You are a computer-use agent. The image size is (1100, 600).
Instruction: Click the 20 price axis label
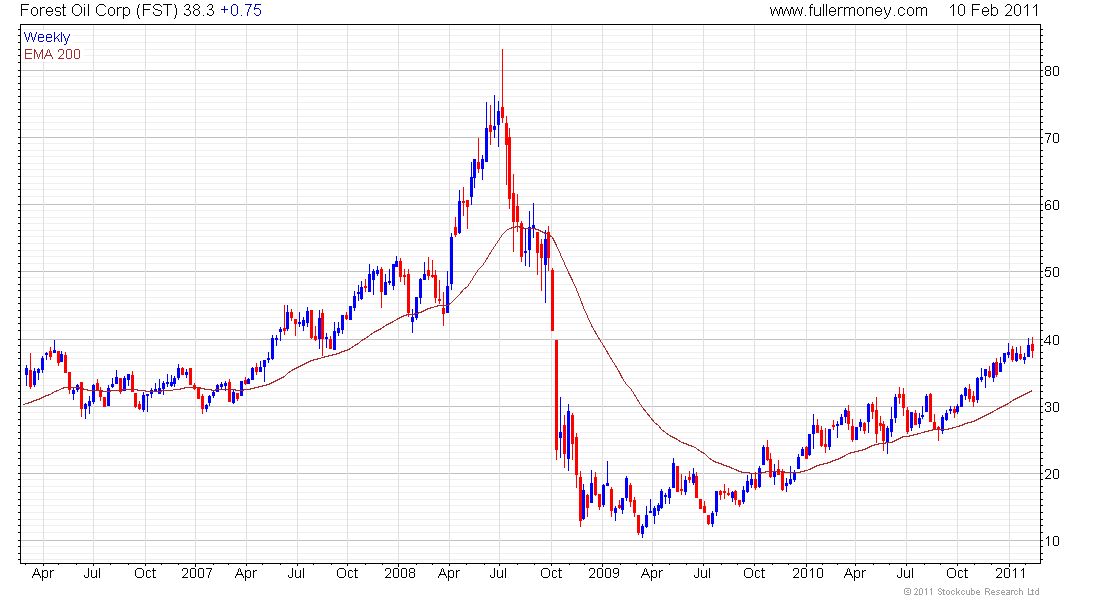pyautogui.click(x=1052, y=474)
